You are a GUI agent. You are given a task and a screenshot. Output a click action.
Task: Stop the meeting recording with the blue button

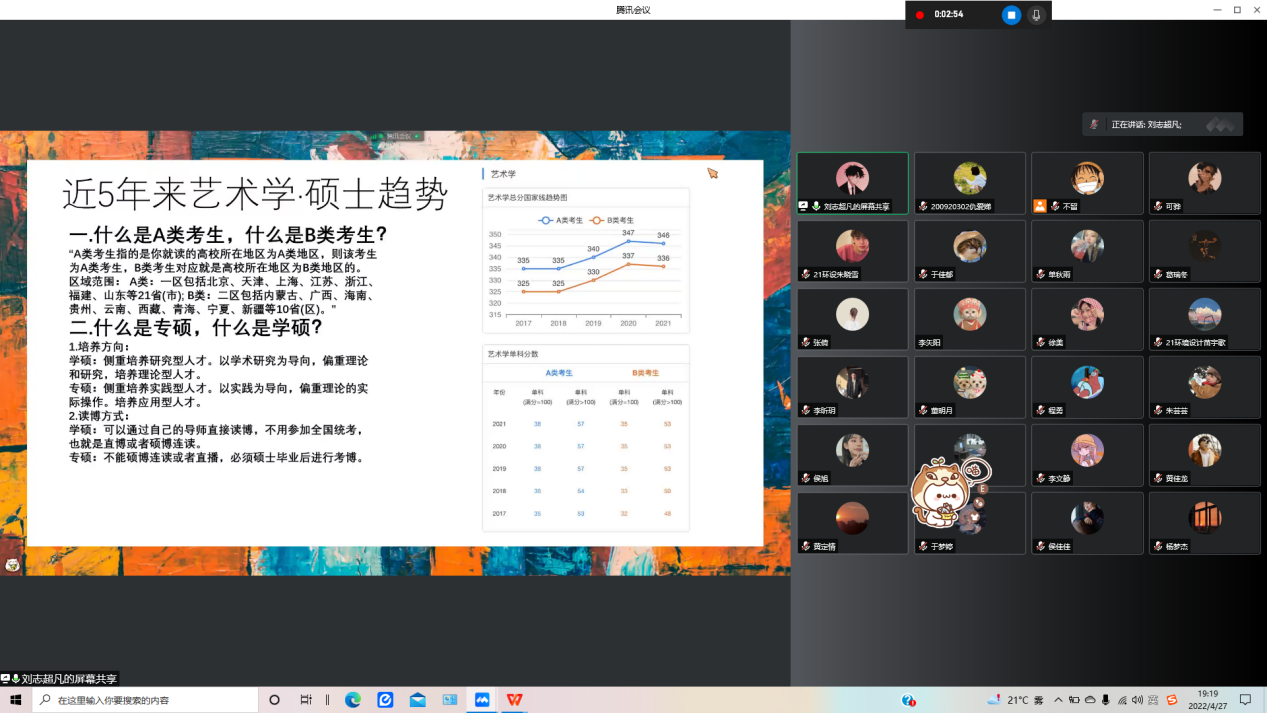click(x=1012, y=14)
